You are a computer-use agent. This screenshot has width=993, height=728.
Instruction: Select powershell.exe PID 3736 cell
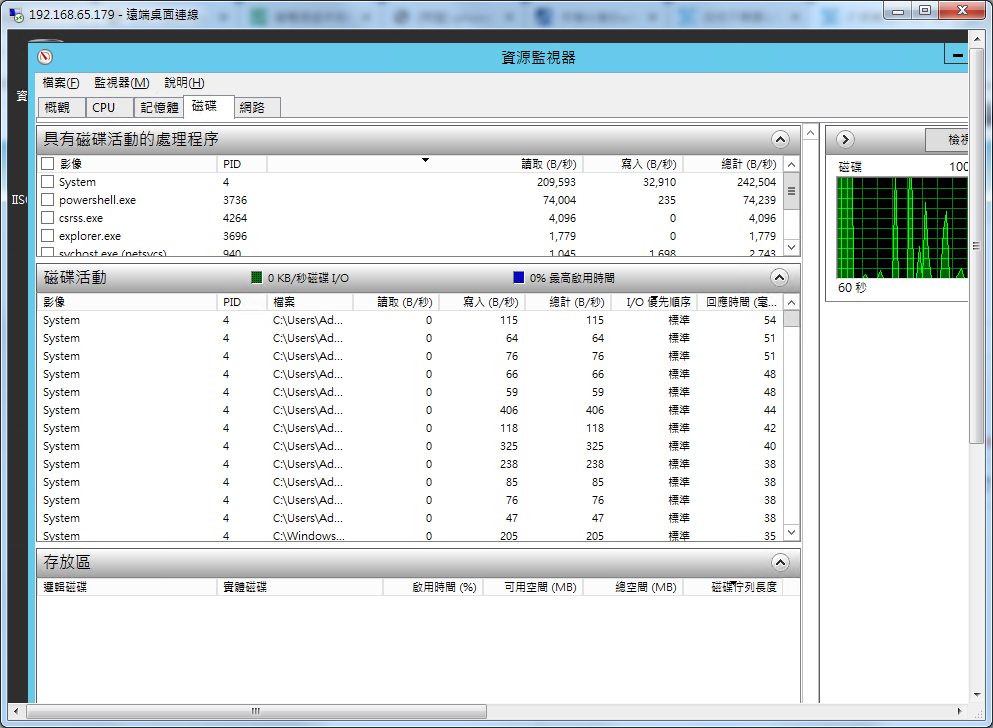point(235,200)
